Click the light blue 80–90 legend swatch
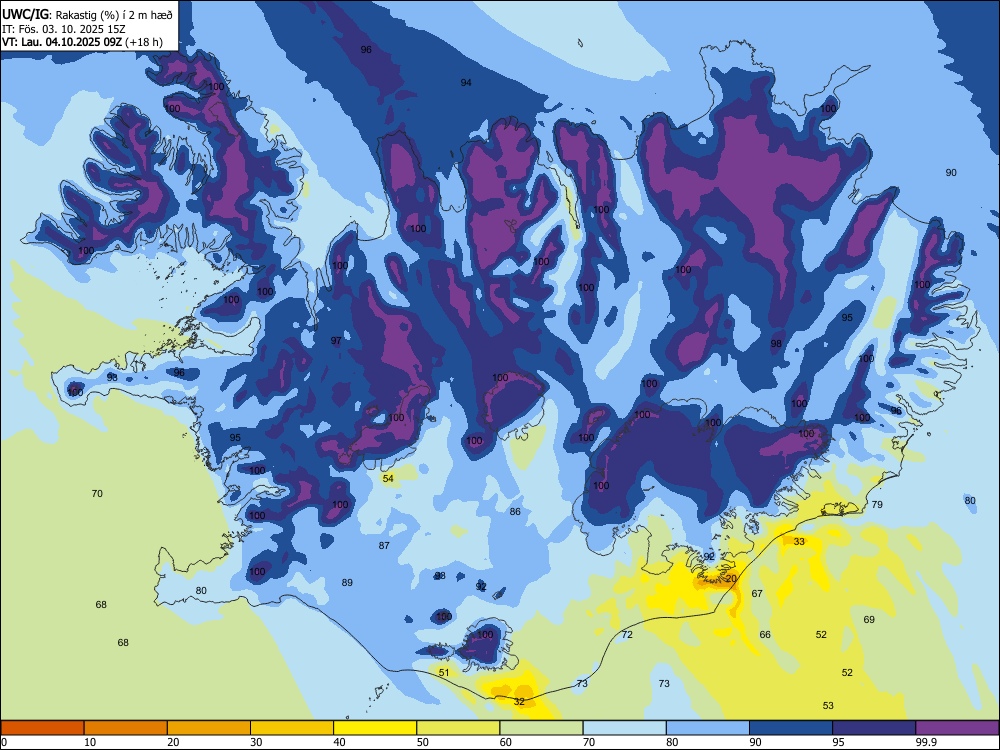The width and height of the screenshot is (1000, 750). [708, 728]
